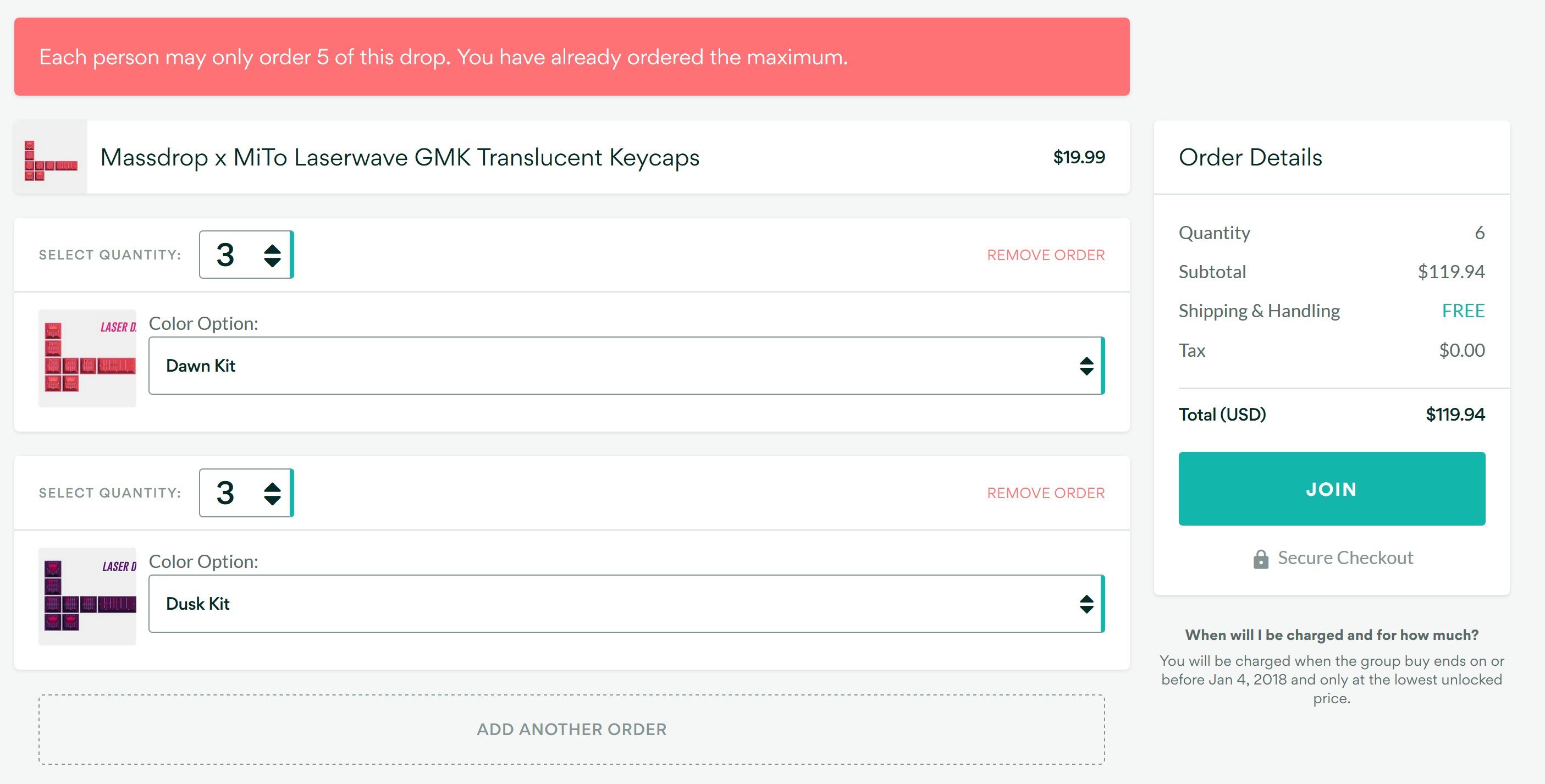Open the Dusk Kit color option dropdown
This screenshot has width=1545, height=784.
tap(626, 604)
